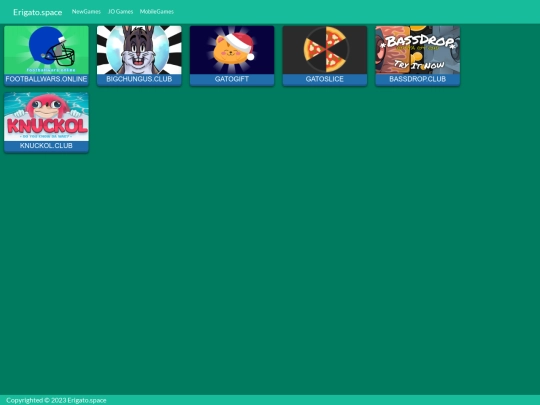Click the FOOTBALLWARS.ONLINE title label
The image size is (540, 405).
(46, 79)
